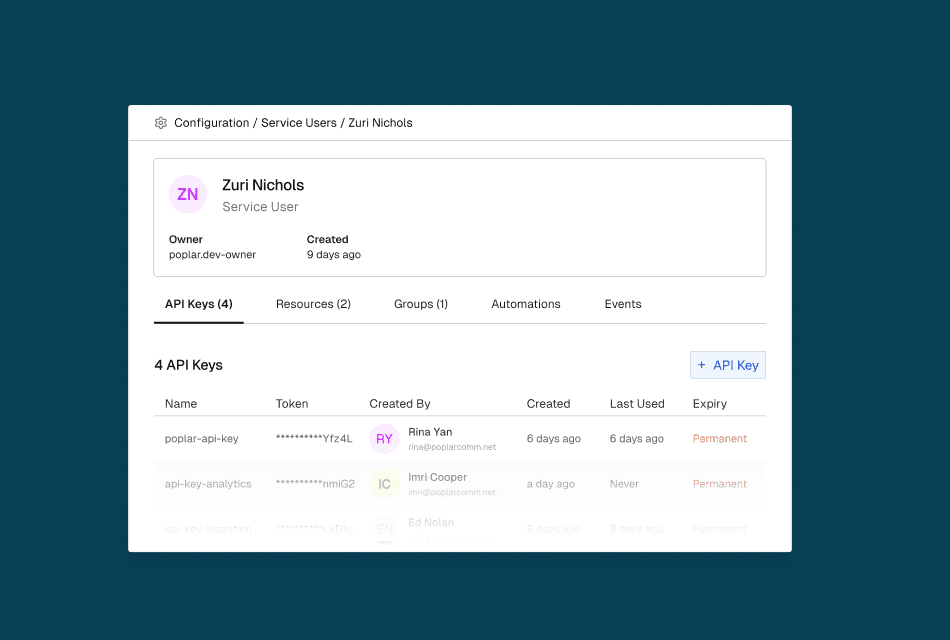Screen dimensions: 950x640
Task: Select the 'Zuri Nichols' profile name heading
Action: (x=263, y=185)
